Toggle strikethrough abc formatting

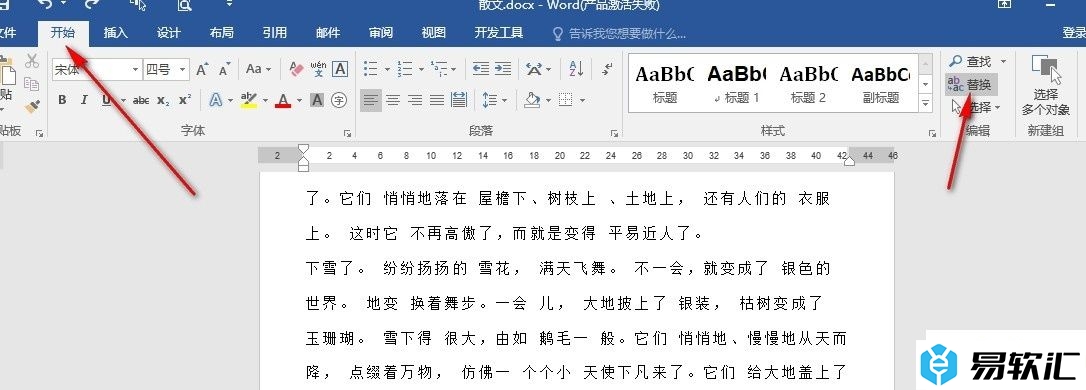[x=141, y=100]
